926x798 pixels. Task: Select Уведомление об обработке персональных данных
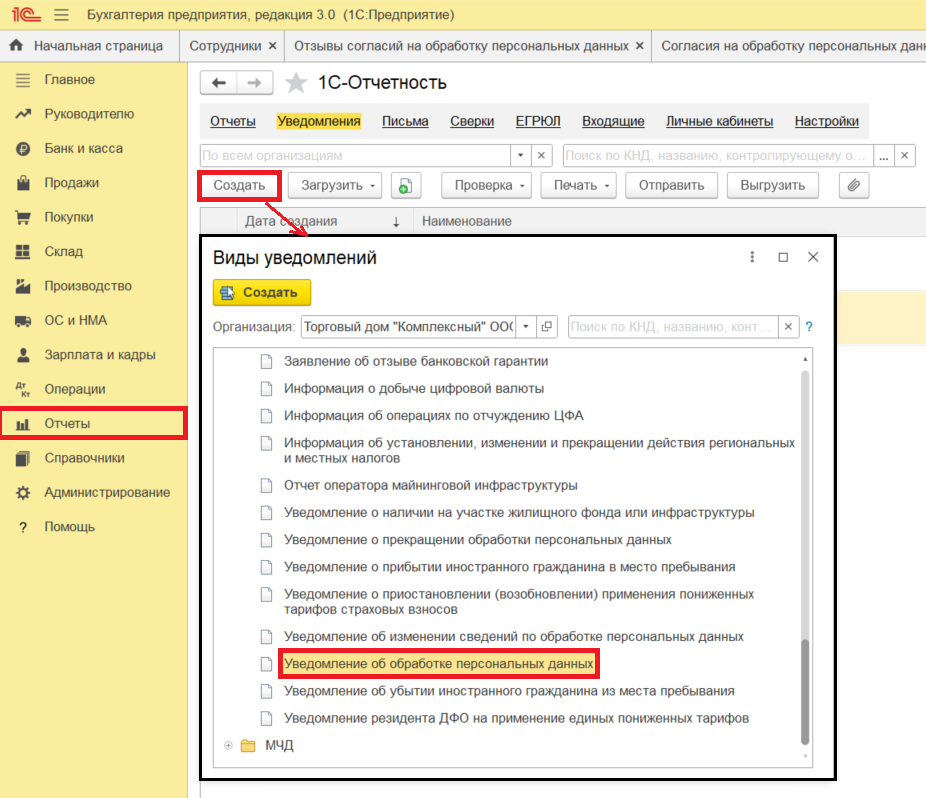click(438, 664)
